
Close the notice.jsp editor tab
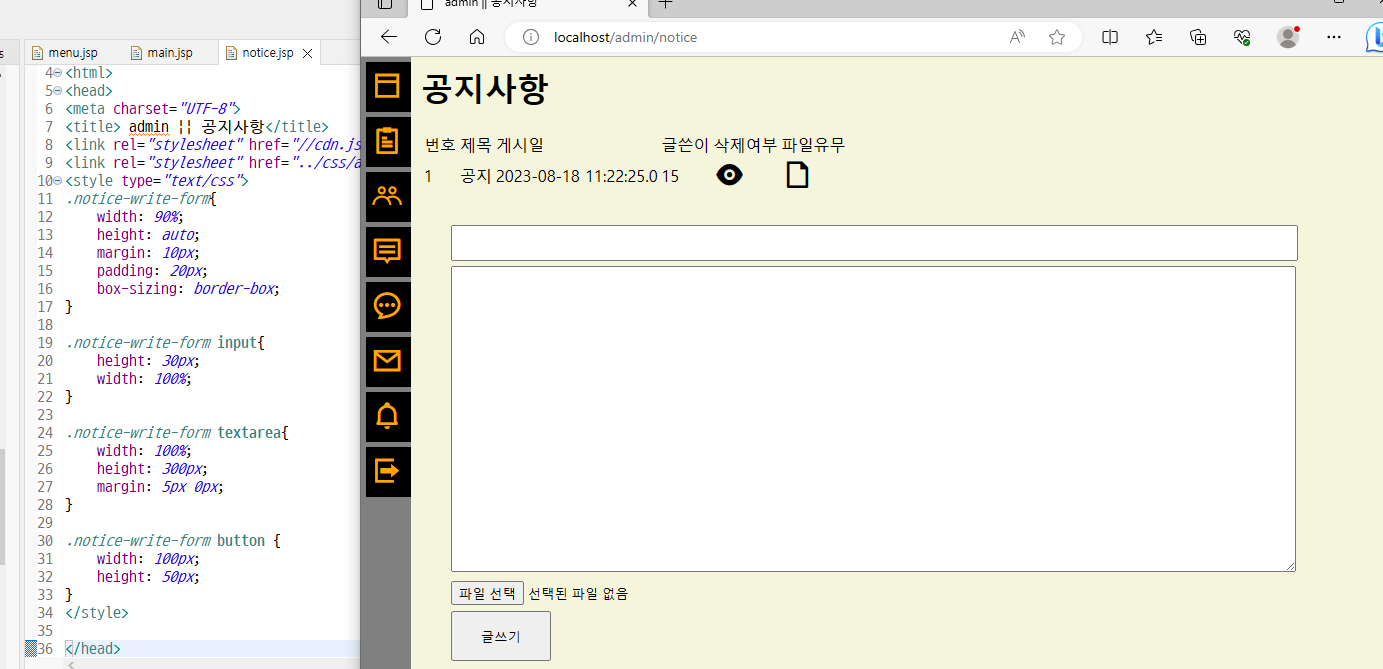coord(308,53)
